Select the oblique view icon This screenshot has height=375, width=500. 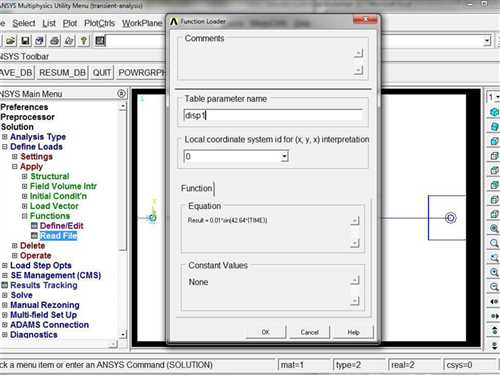coord(494,127)
